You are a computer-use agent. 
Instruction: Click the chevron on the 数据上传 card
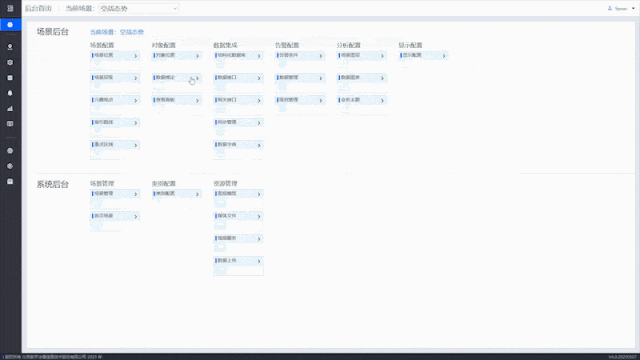click(x=259, y=261)
